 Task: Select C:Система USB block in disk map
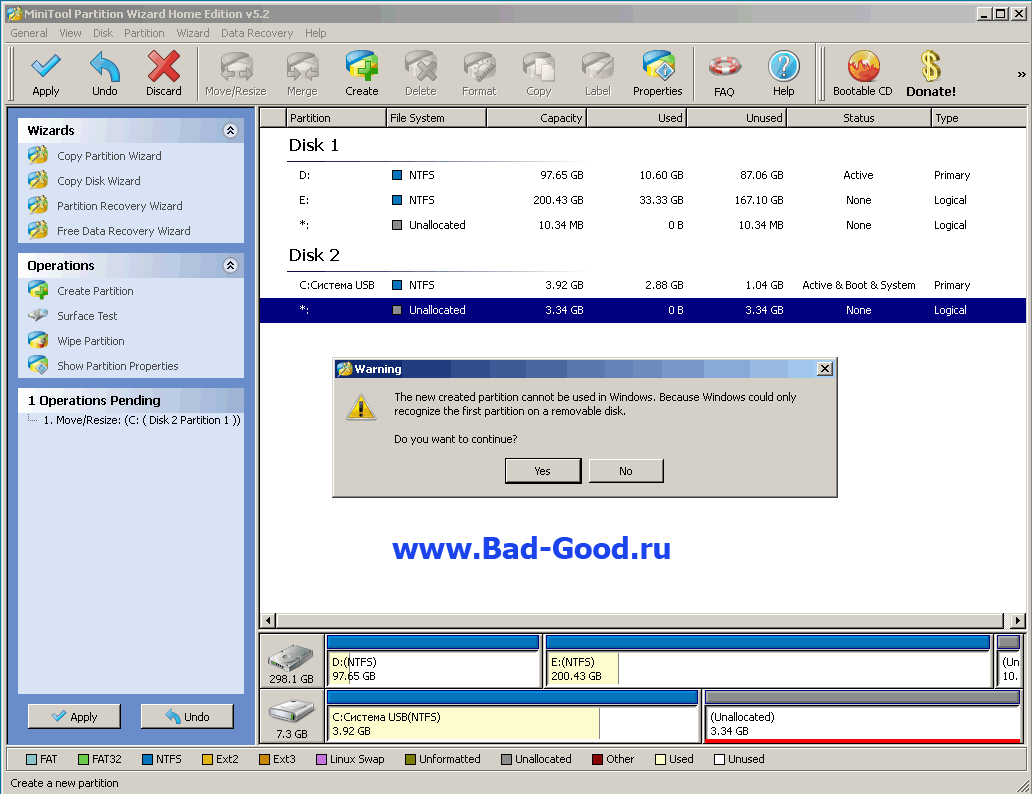tap(513, 716)
